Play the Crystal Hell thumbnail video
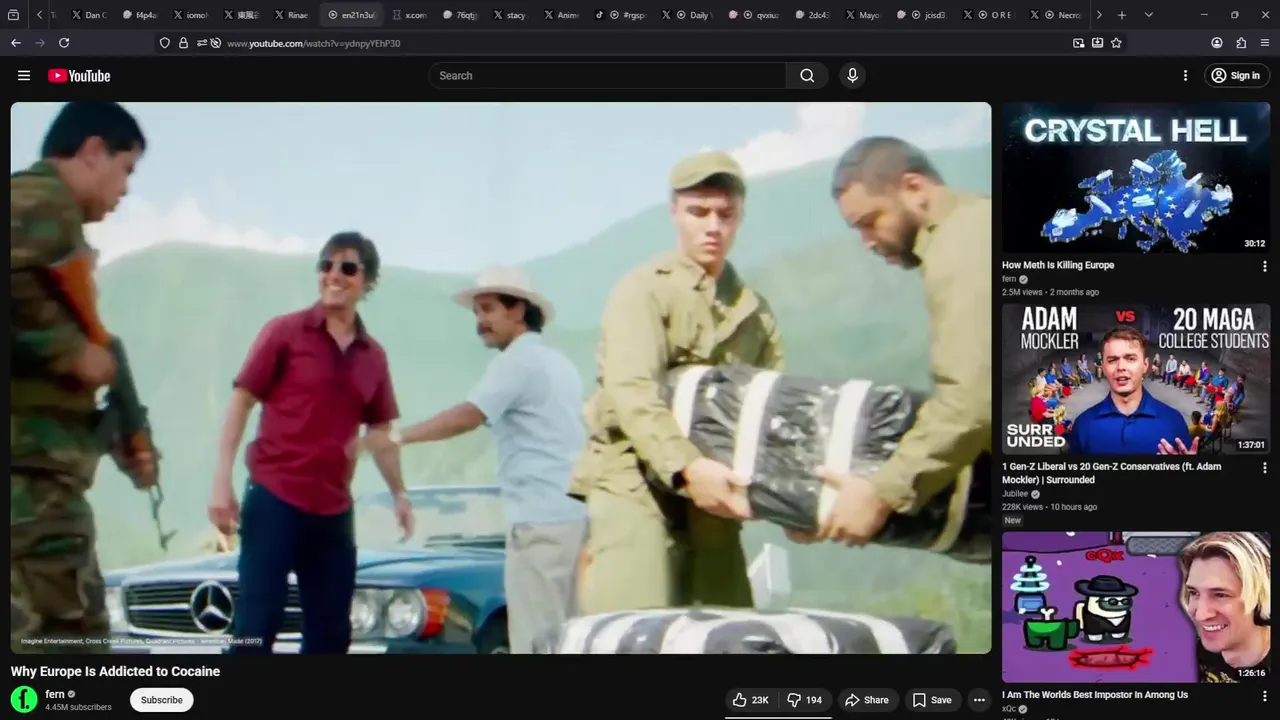This screenshot has width=1280, height=720. click(1136, 177)
